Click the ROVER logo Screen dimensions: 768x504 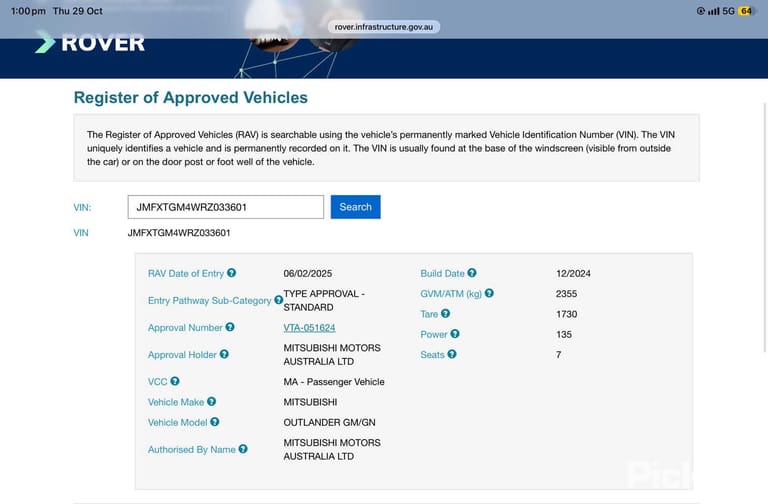point(90,42)
